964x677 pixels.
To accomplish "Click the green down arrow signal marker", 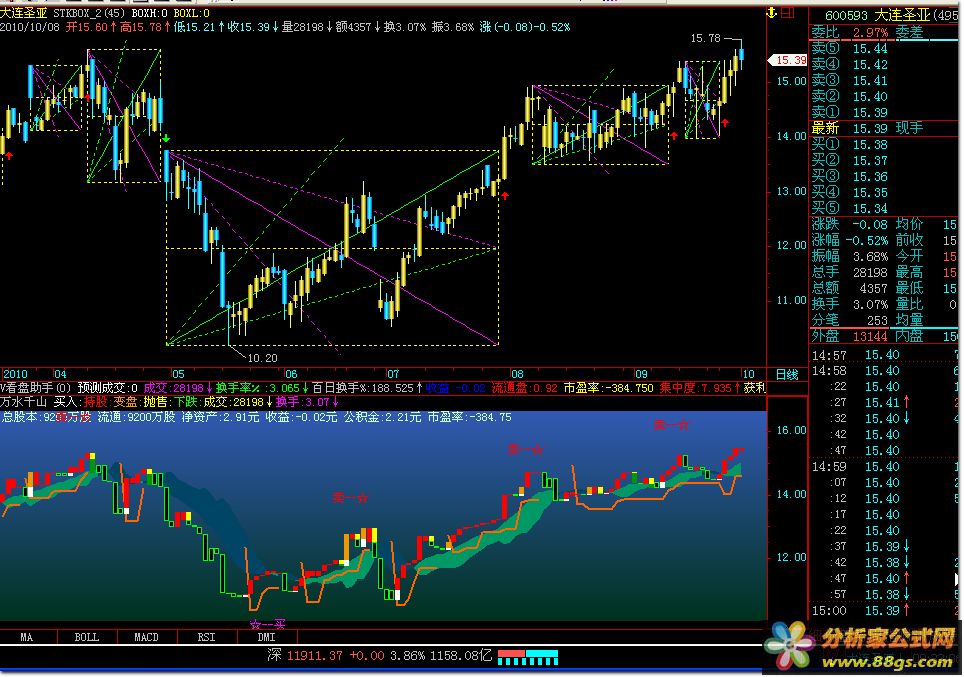I will 166,139.
